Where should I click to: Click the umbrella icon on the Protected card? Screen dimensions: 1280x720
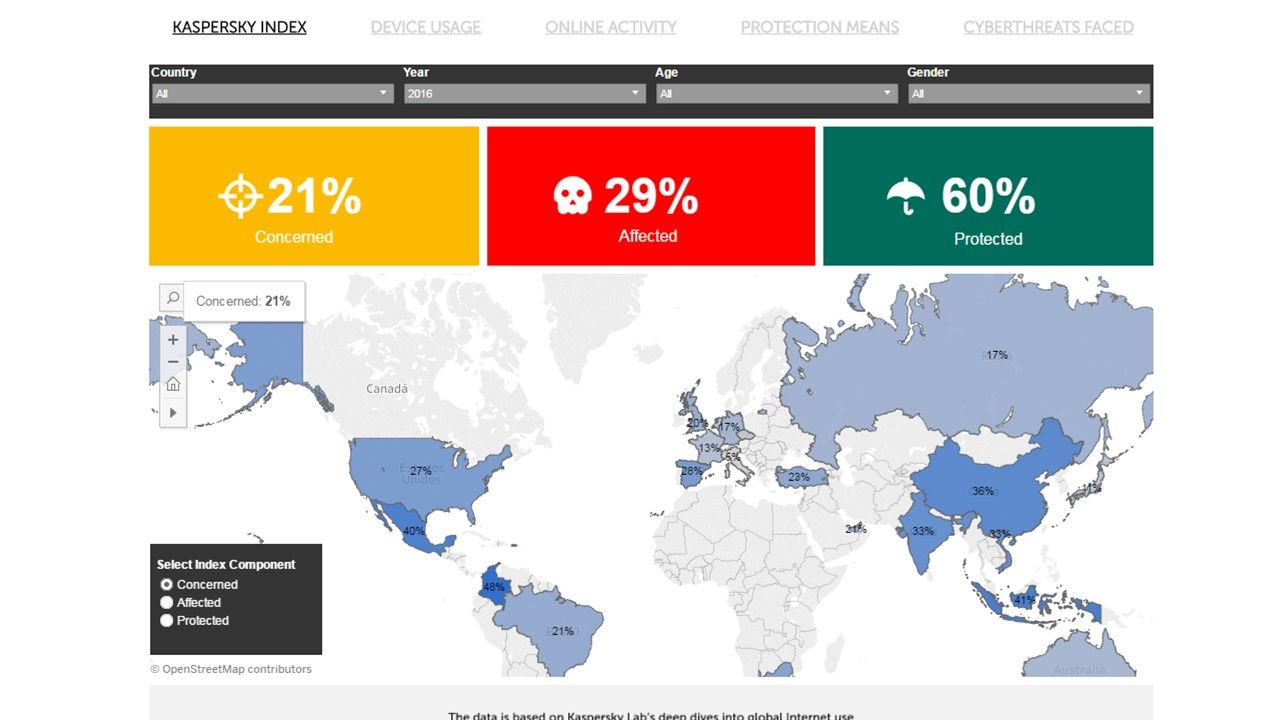click(906, 196)
